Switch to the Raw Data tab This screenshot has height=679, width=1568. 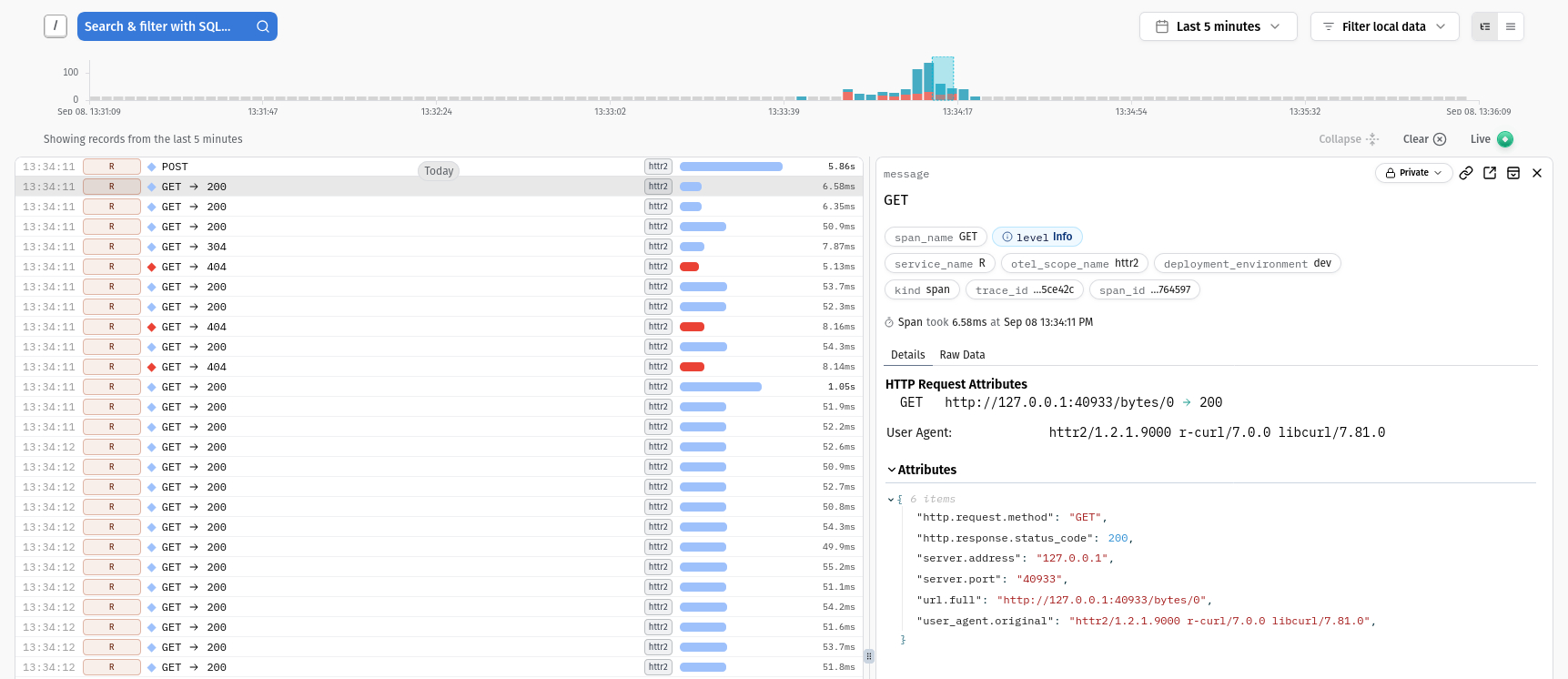point(962,355)
